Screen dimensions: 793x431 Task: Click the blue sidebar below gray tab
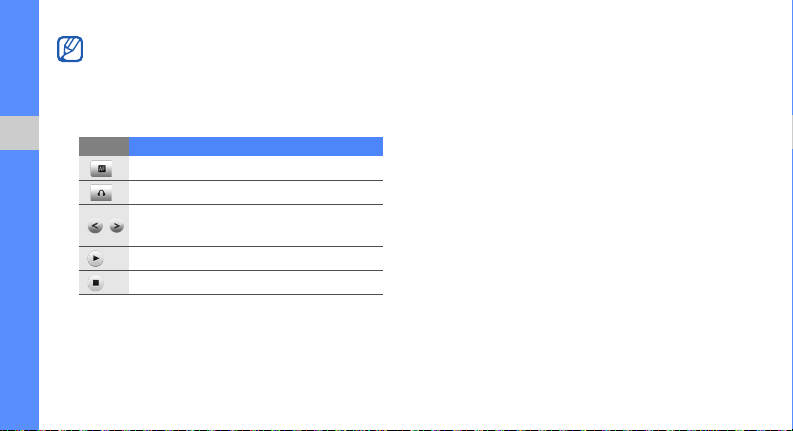[x=19, y=290]
